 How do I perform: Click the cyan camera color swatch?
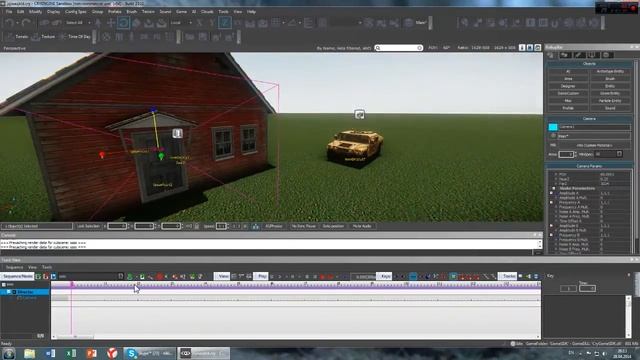point(553,127)
